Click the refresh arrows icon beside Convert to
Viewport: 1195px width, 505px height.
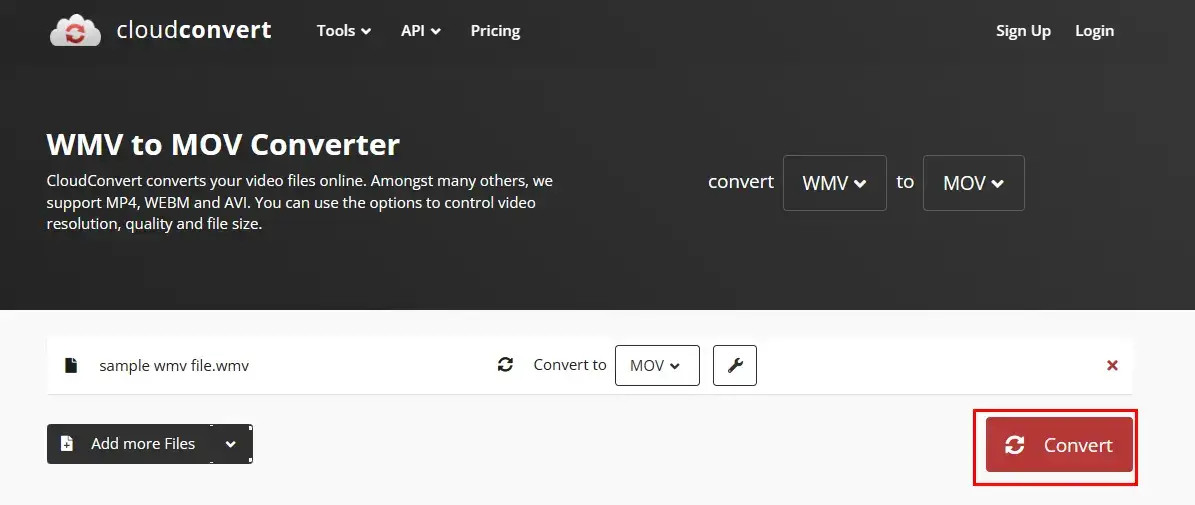(x=505, y=365)
